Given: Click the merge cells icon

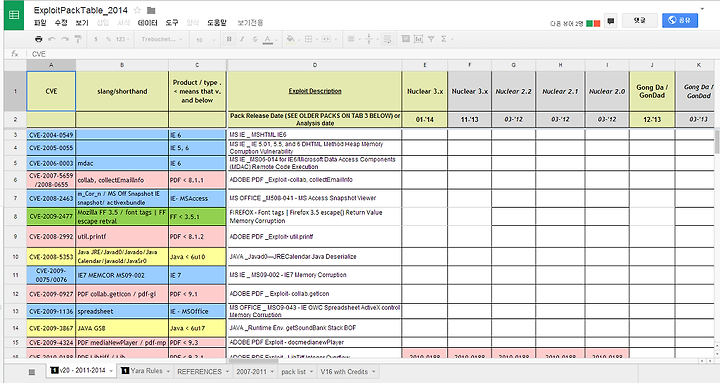Looking at the screenshot, I should tap(327, 39).
